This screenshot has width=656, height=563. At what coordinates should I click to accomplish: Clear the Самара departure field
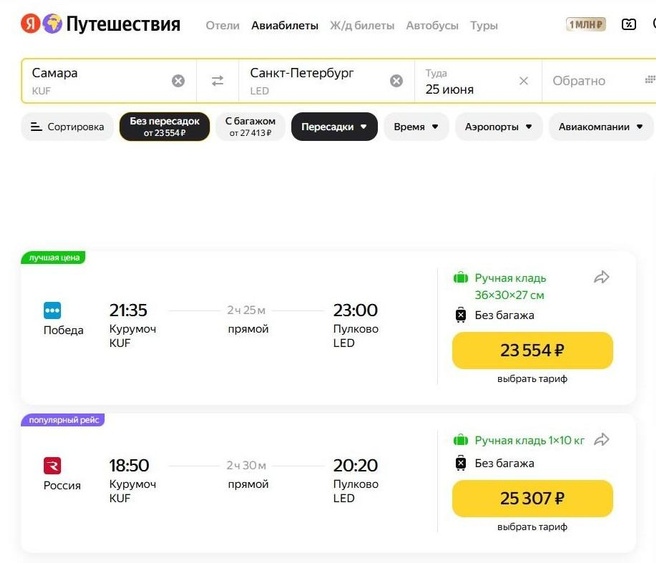[x=178, y=81]
